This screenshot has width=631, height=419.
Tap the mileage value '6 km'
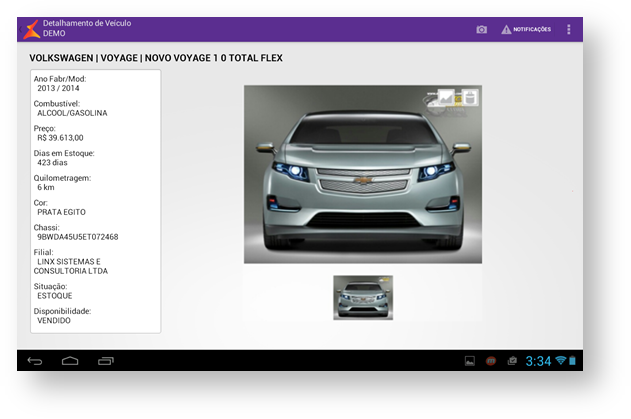[x=46, y=188]
